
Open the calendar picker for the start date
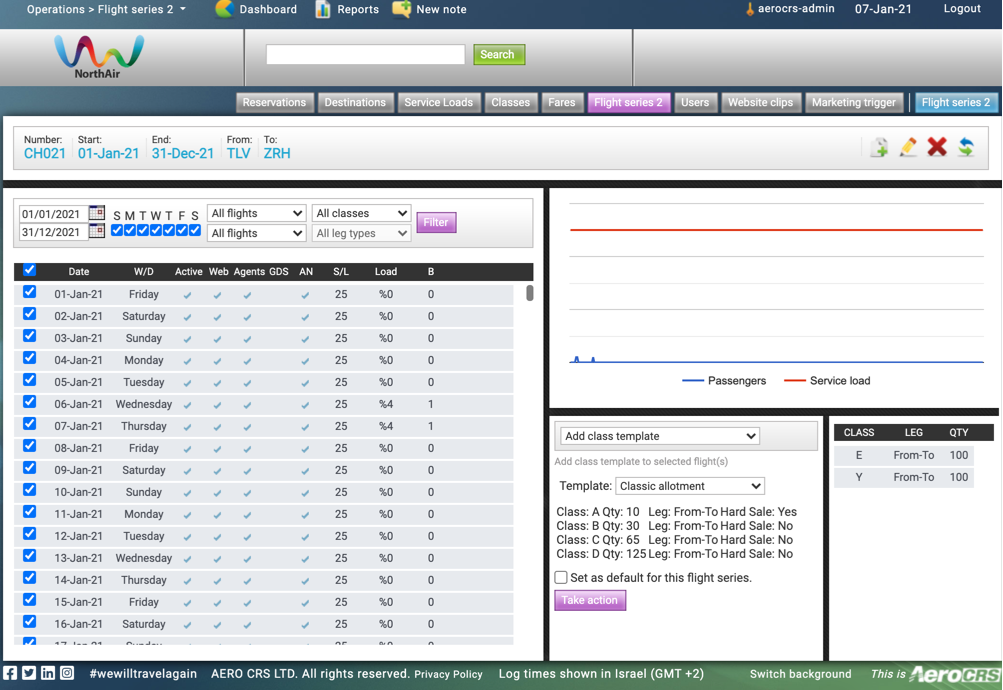coord(96,212)
